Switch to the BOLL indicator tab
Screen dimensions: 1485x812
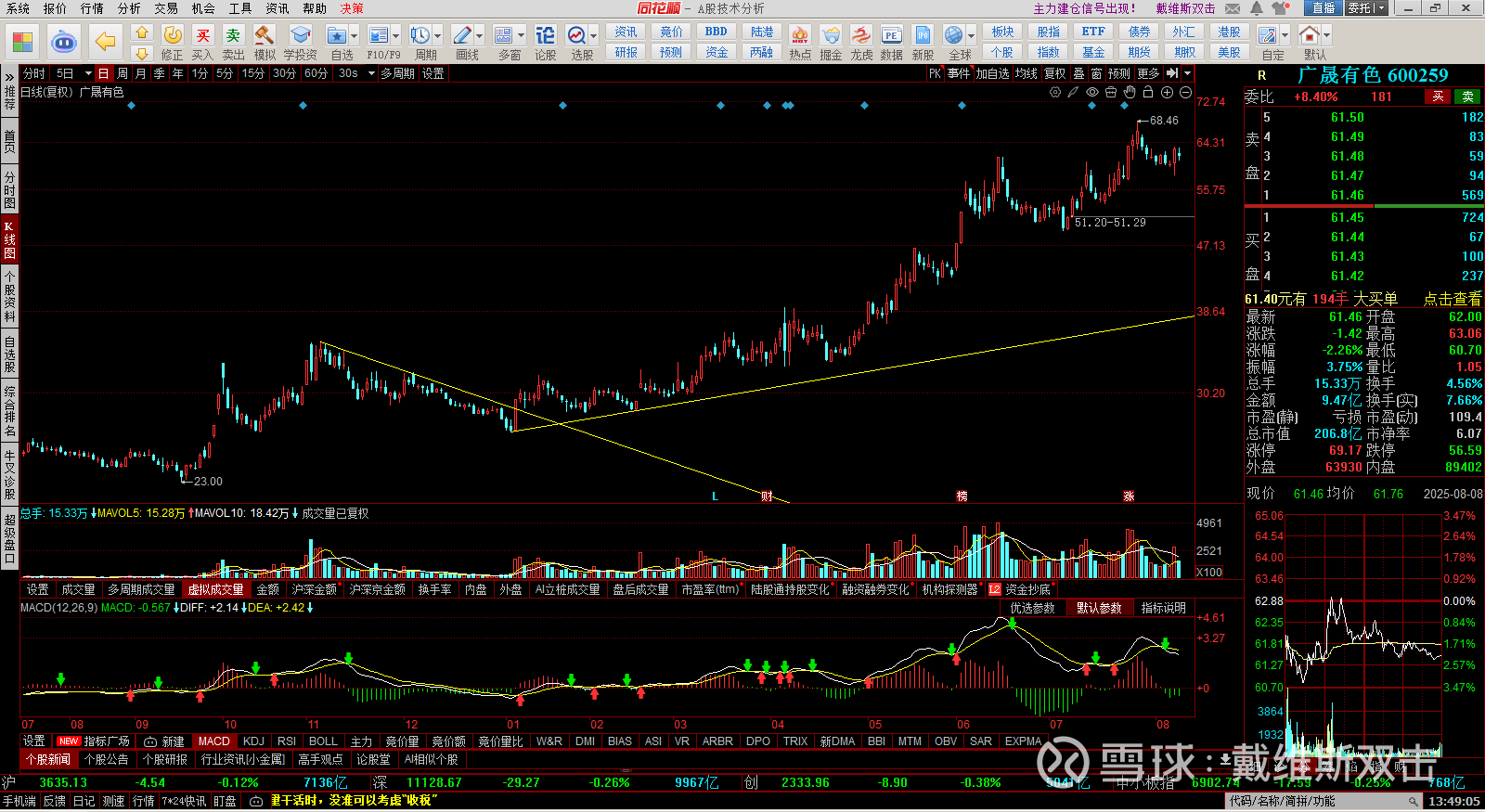pyautogui.click(x=323, y=741)
